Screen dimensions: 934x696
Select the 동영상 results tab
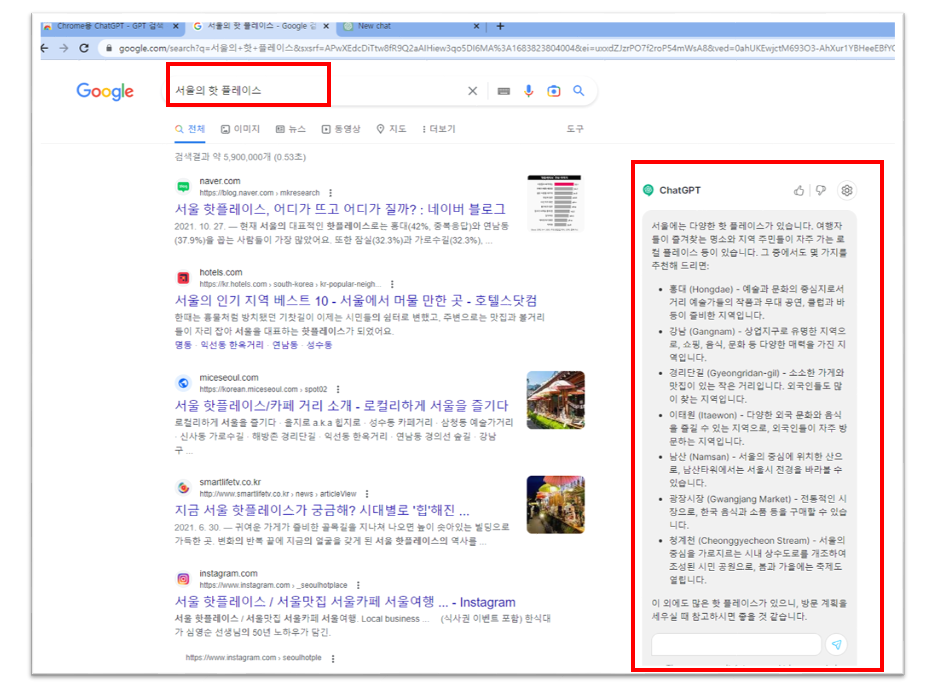(341, 129)
